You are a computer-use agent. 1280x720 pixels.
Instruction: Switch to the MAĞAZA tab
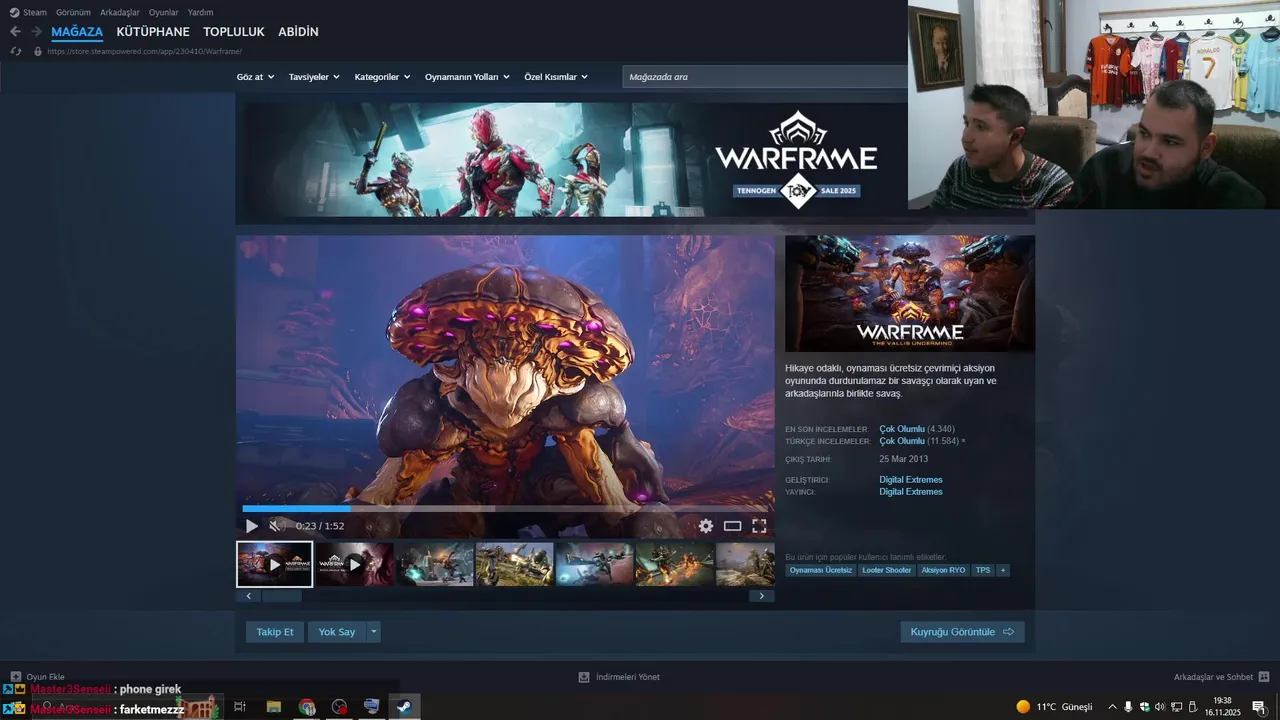coord(77,32)
